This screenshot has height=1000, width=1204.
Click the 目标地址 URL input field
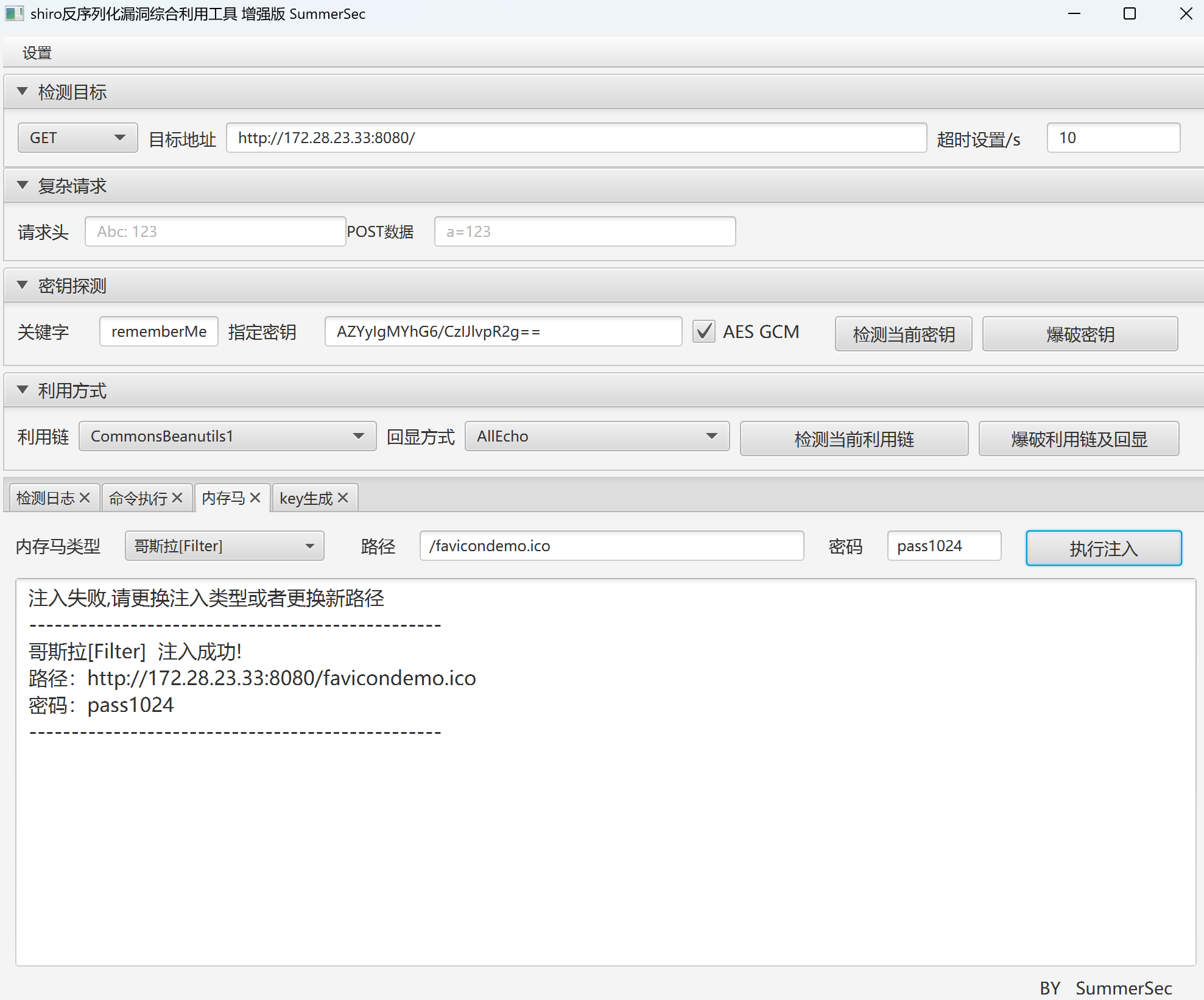point(576,138)
